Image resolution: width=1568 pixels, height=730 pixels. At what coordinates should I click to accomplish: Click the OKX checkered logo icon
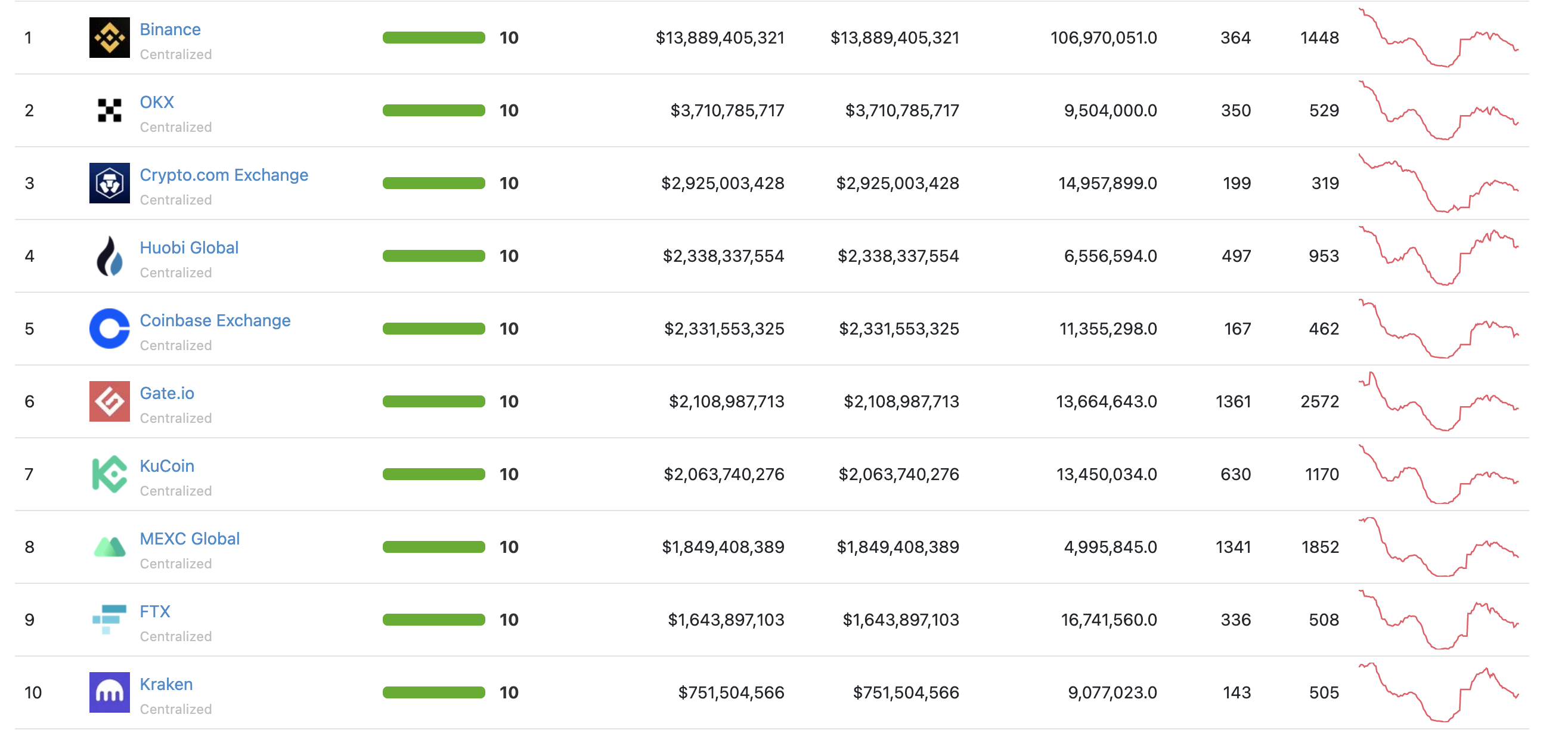coord(110,110)
